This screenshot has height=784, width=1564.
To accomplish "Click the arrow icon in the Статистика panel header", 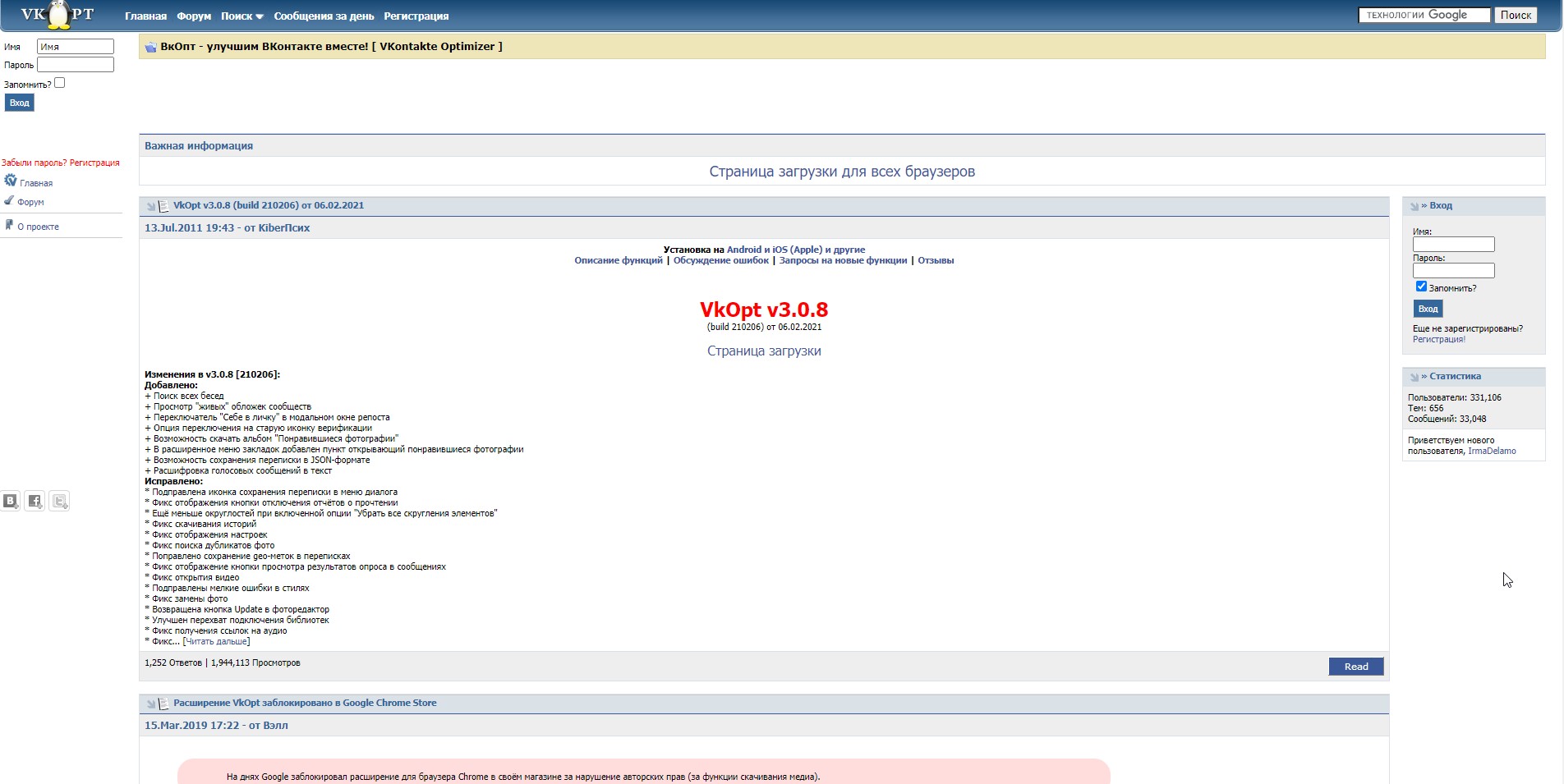I will pos(1414,378).
